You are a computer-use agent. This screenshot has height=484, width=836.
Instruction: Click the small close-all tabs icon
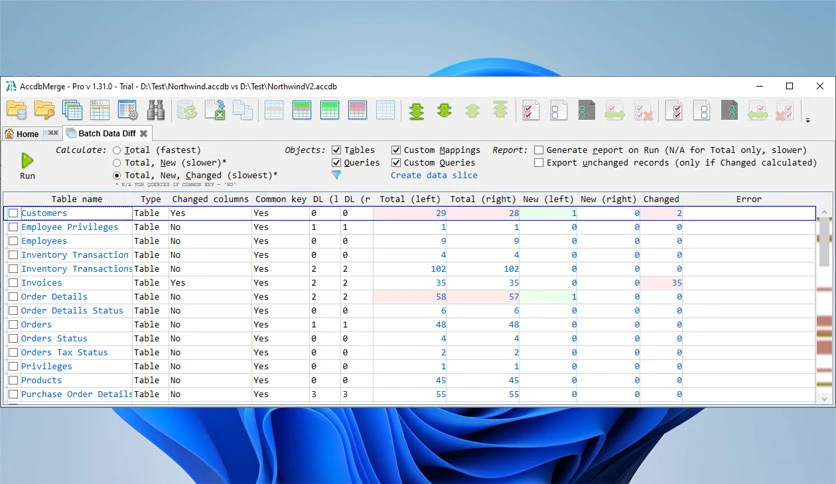(x=52, y=133)
